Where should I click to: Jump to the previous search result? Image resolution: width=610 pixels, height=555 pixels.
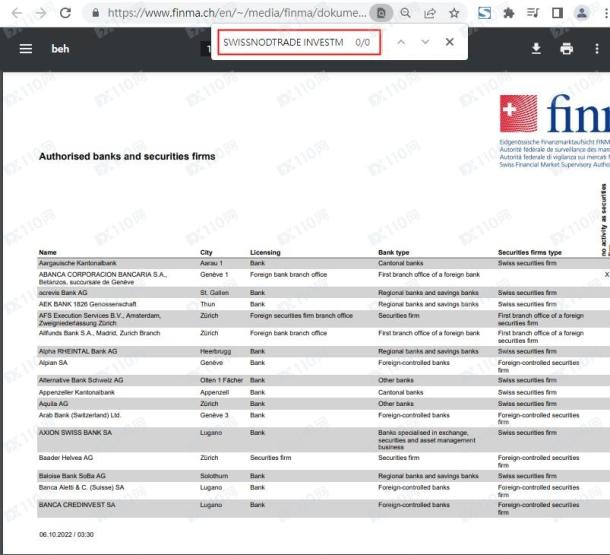[401, 42]
